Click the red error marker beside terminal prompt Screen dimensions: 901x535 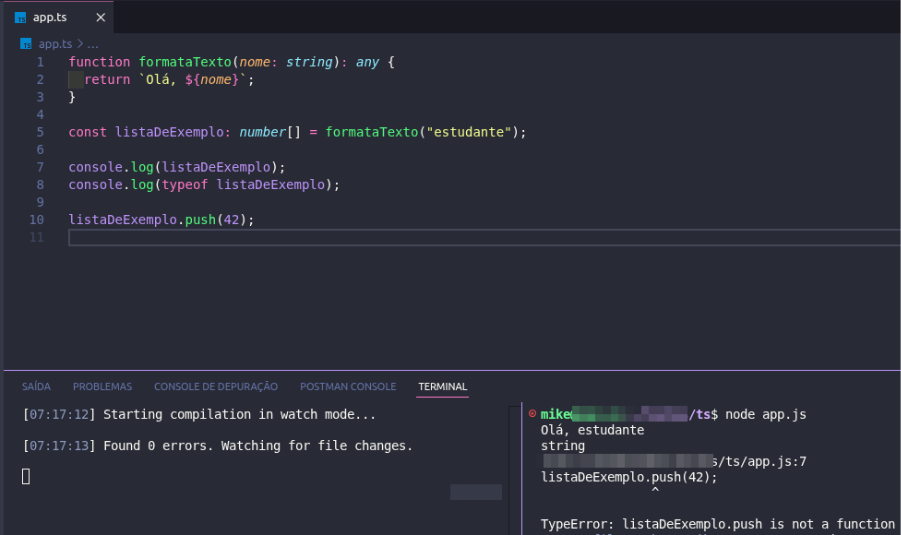tap(532, 413)
